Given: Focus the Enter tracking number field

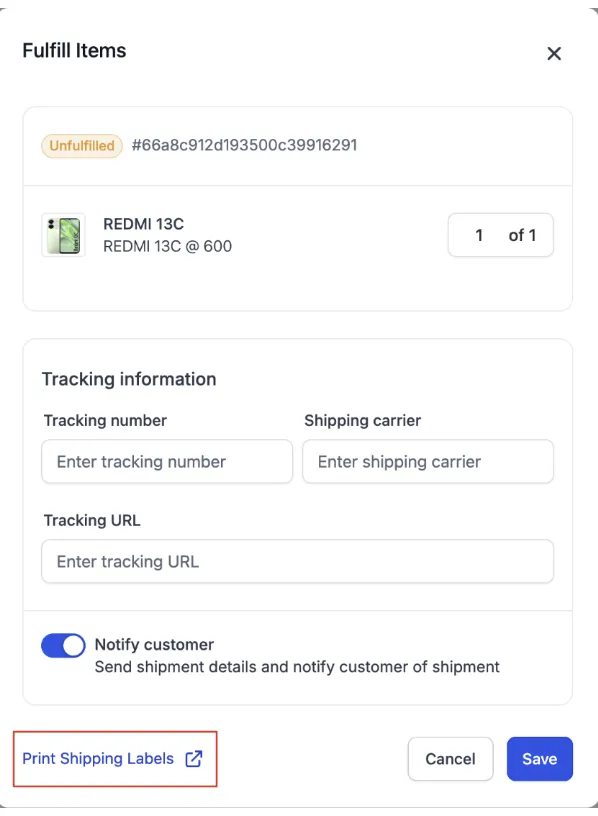Looking at the screenshot, I should coord(167,462).
